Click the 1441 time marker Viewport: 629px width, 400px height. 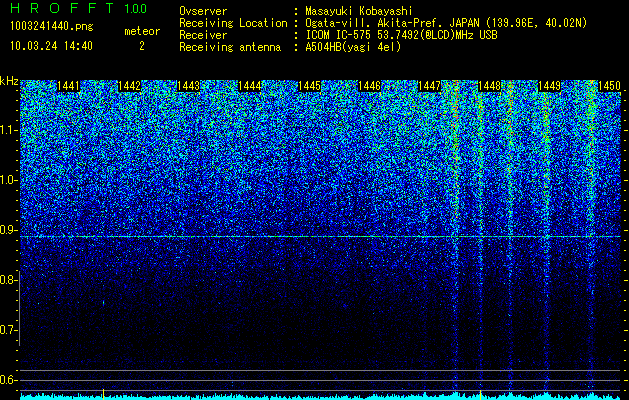click(69, 86)
